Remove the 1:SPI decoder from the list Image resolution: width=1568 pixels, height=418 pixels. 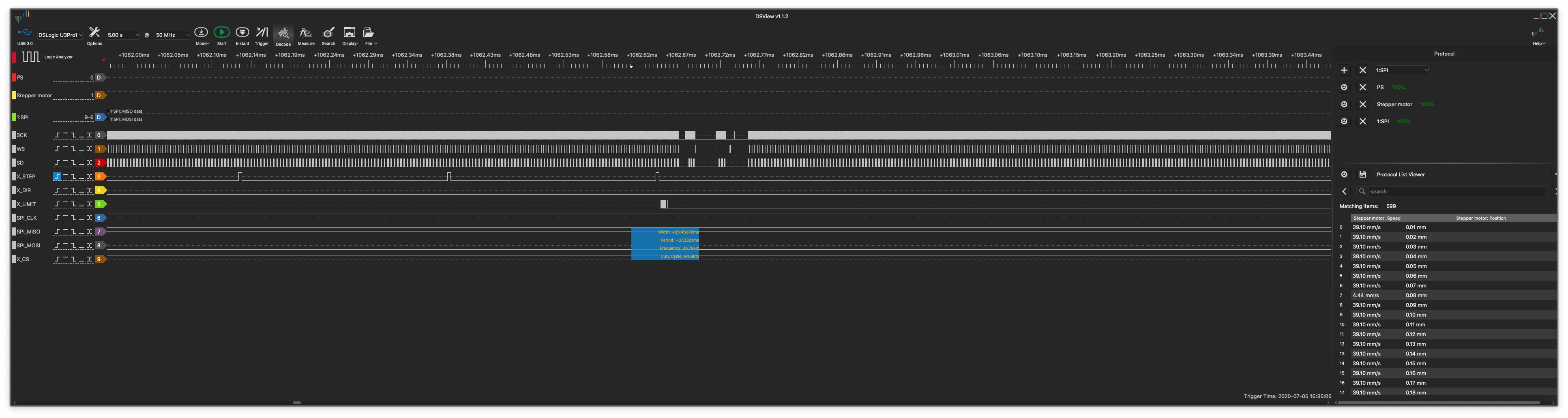point(1363,122)
